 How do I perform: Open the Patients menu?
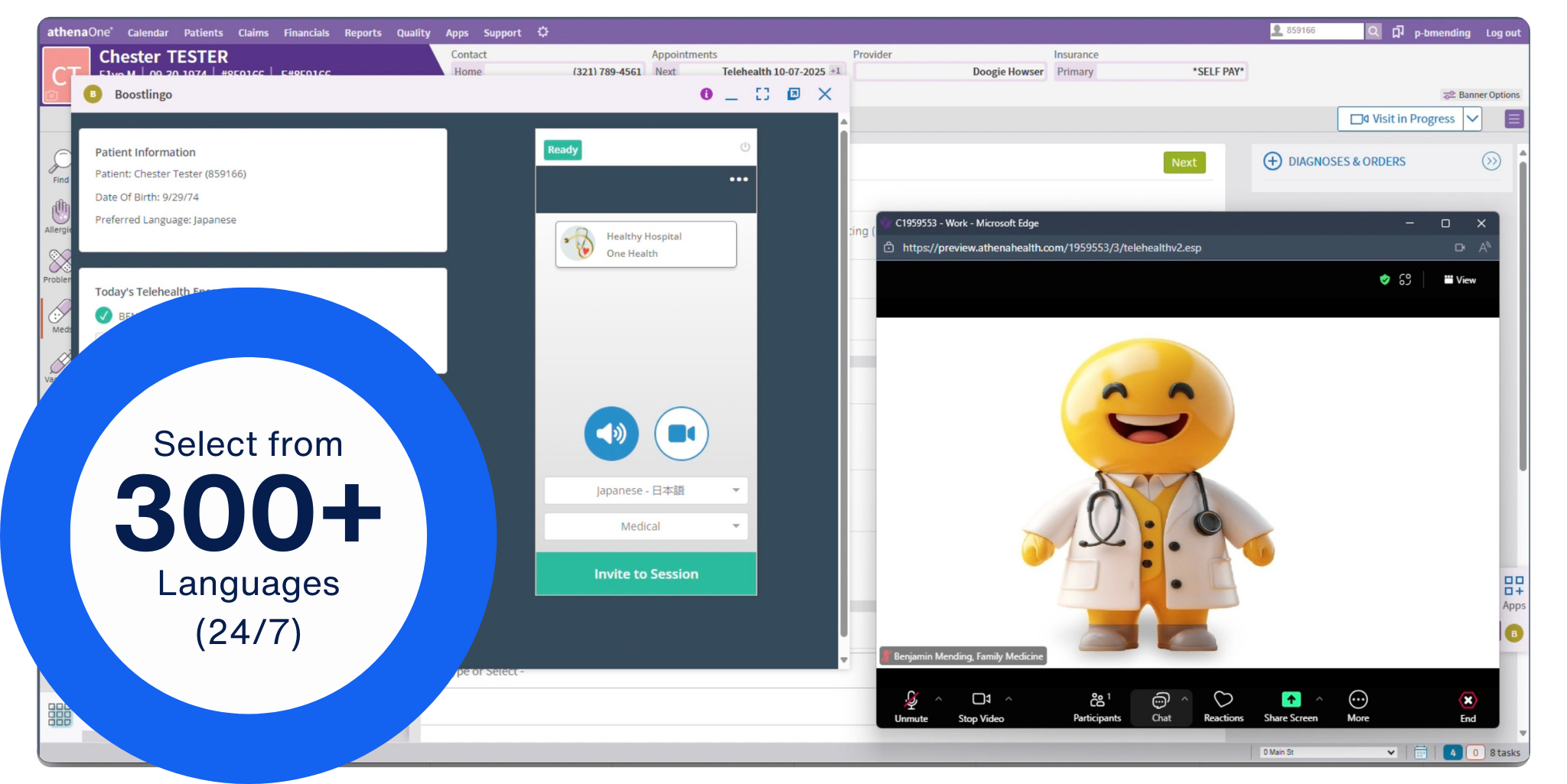[x=204, y=32]
